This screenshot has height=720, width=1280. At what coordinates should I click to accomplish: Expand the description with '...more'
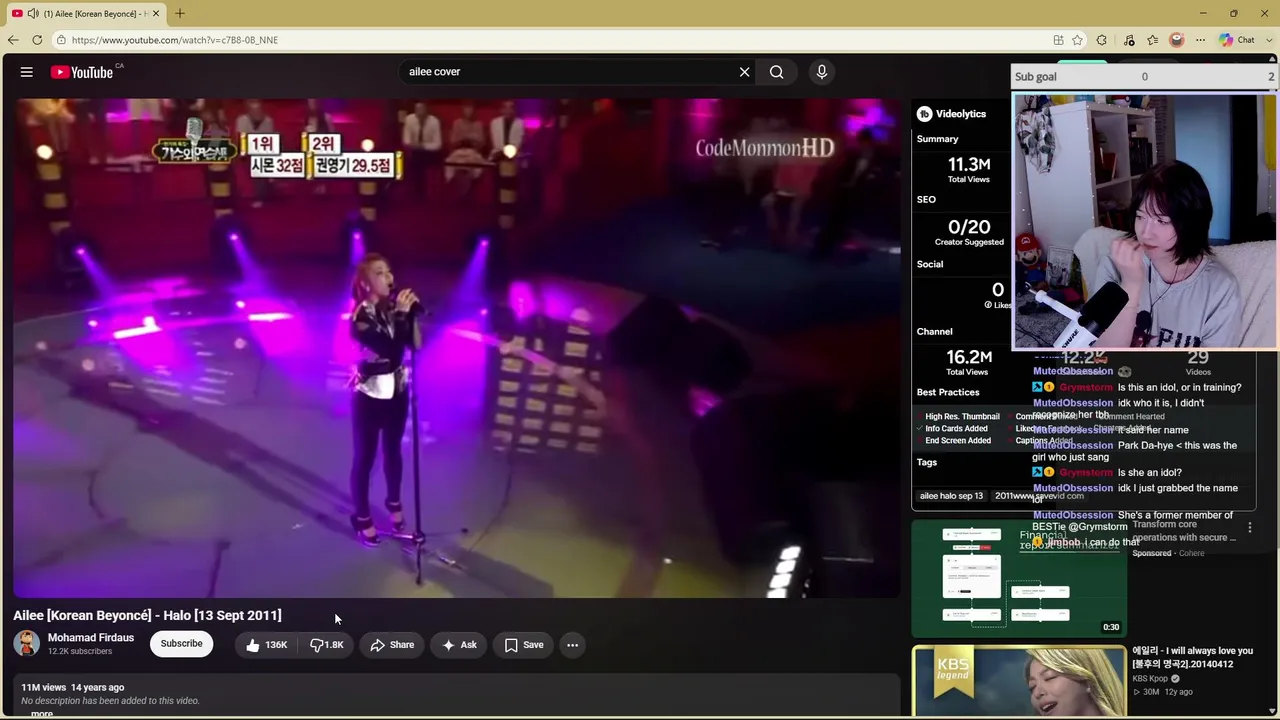42,714
